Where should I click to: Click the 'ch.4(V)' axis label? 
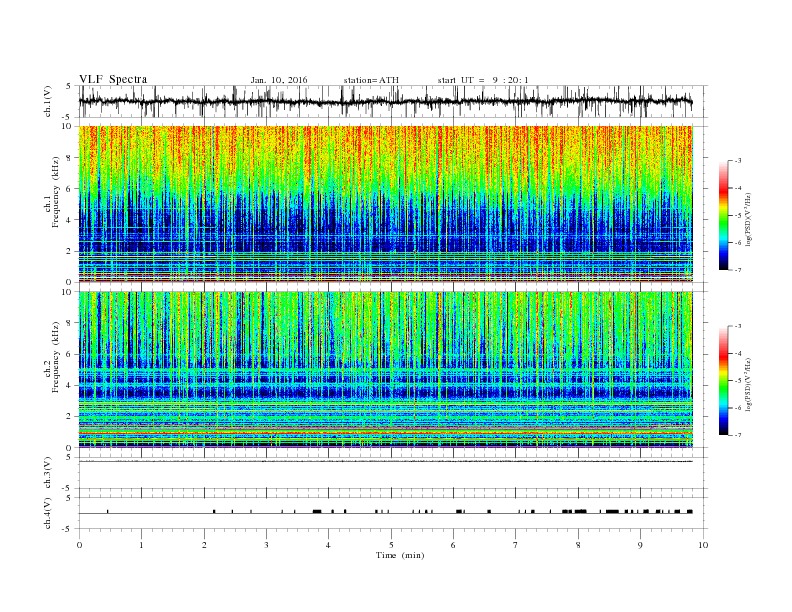[48, 513]
